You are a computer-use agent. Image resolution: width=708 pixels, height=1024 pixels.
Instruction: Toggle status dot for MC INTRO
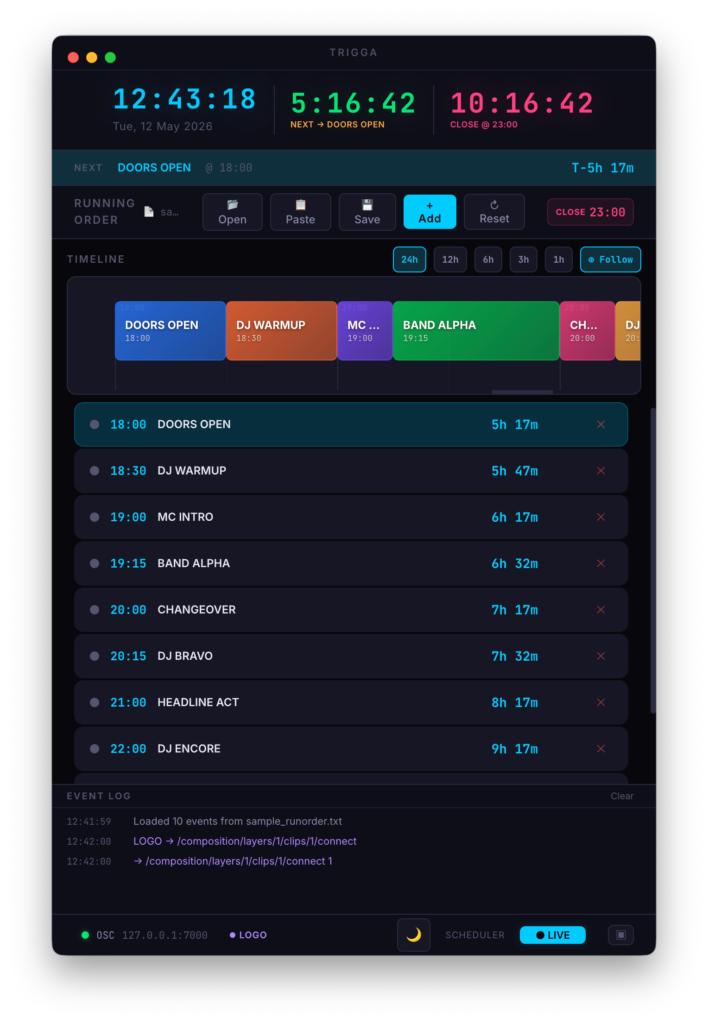[x=94, y=517]
